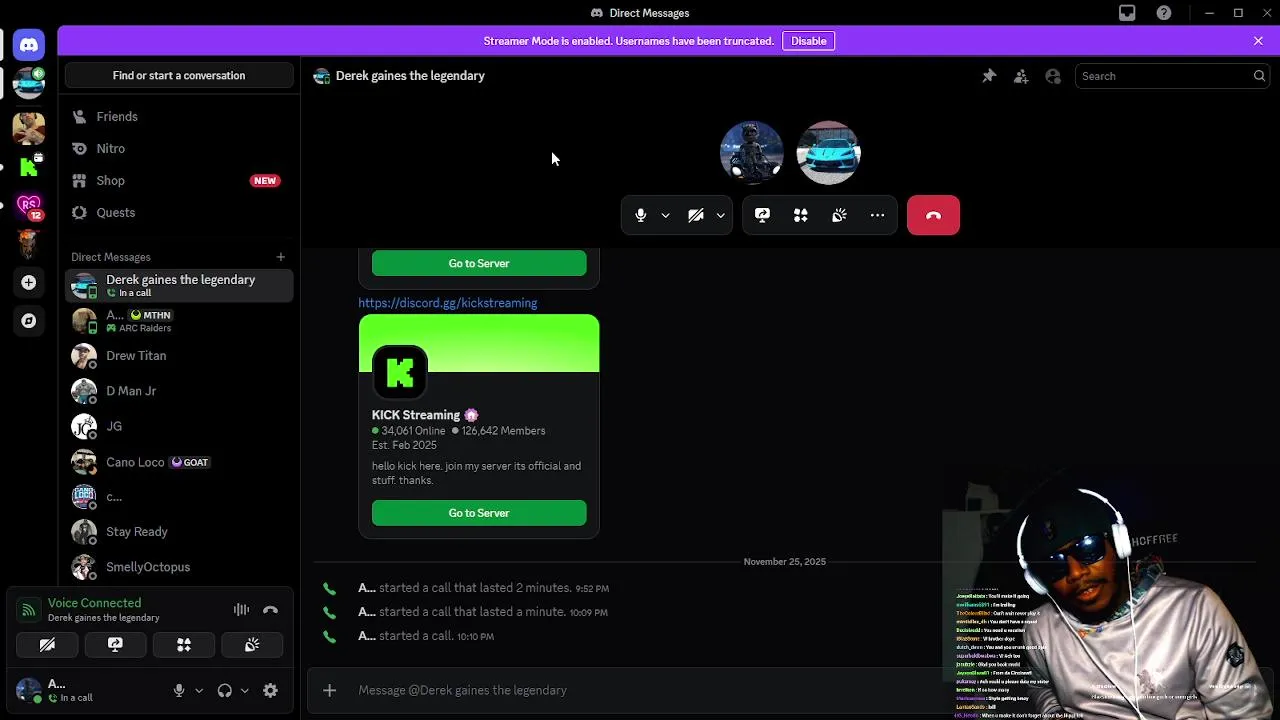
Task: Open Activities icon in call controls
Action: [x=801, y=215]
